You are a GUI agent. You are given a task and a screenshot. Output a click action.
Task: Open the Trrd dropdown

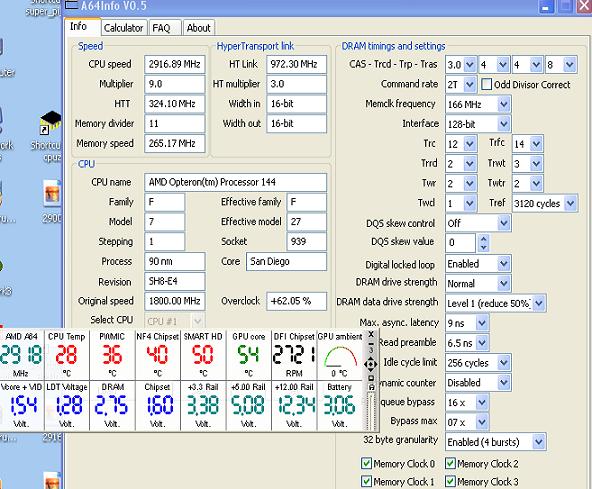point(470,164)
